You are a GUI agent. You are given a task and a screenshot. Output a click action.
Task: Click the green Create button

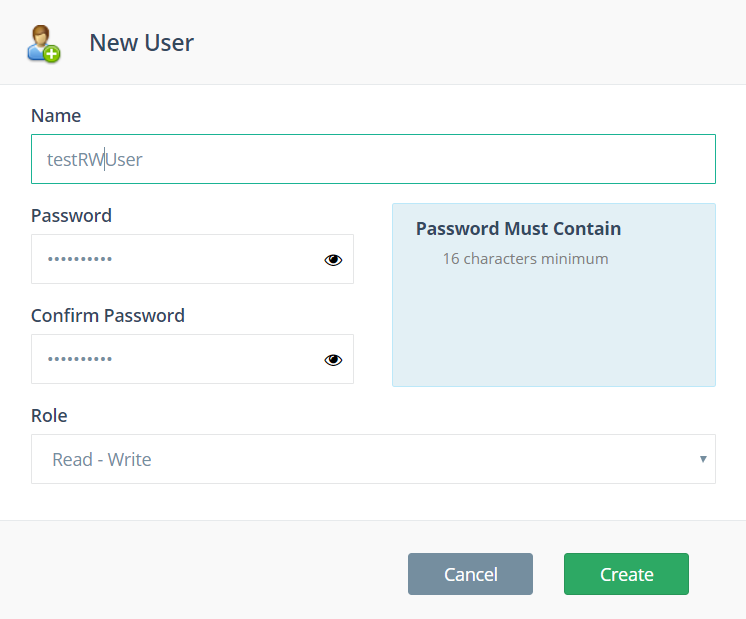626,574
